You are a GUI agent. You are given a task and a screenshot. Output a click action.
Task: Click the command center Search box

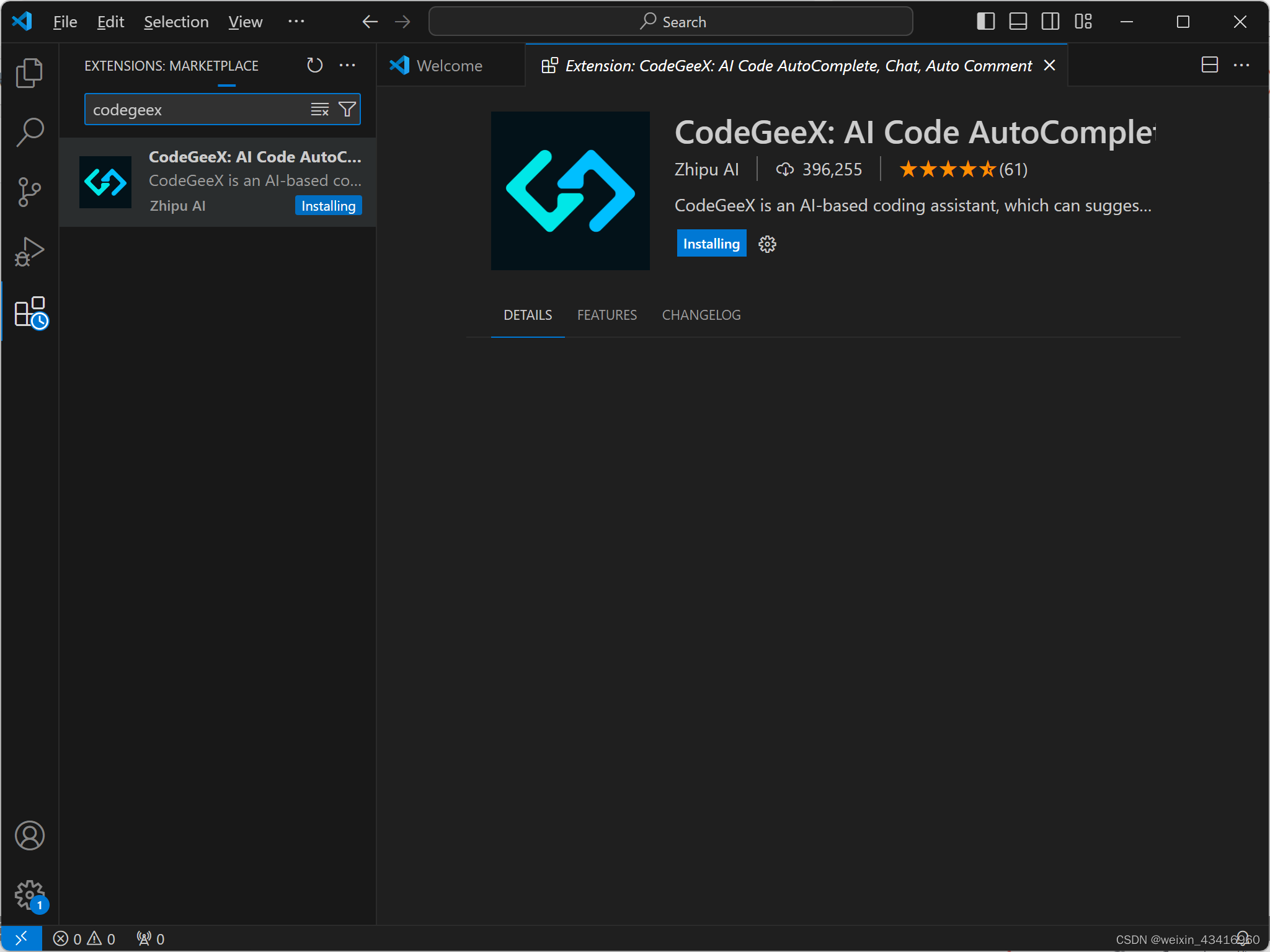point(670,22)
